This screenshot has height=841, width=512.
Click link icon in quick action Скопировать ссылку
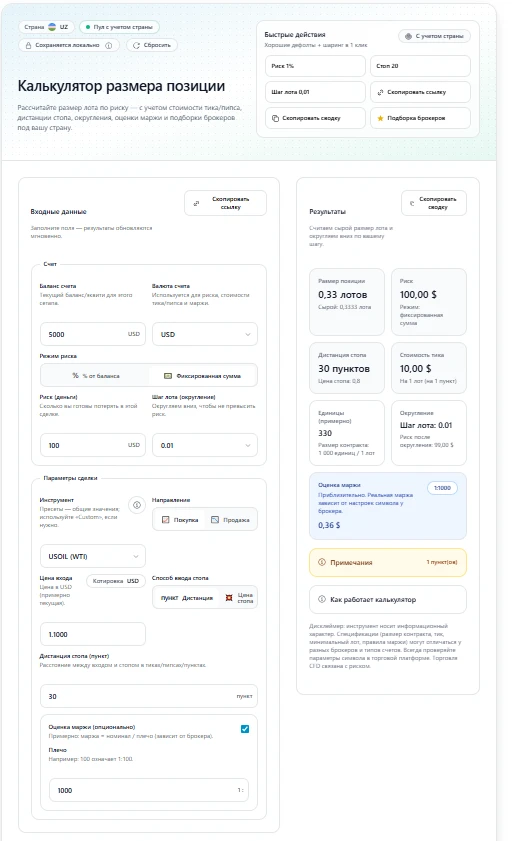coord(381,92)
